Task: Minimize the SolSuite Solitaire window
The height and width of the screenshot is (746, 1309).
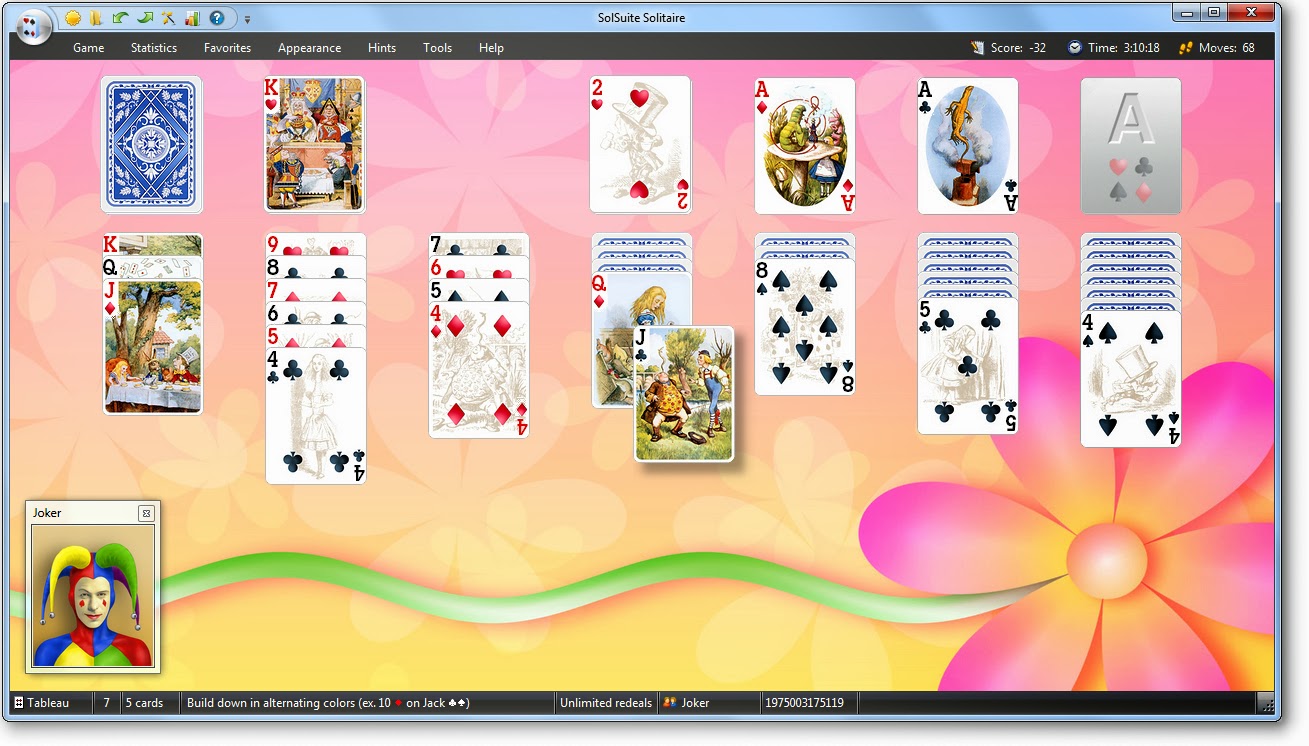Action: (1187, 13)
